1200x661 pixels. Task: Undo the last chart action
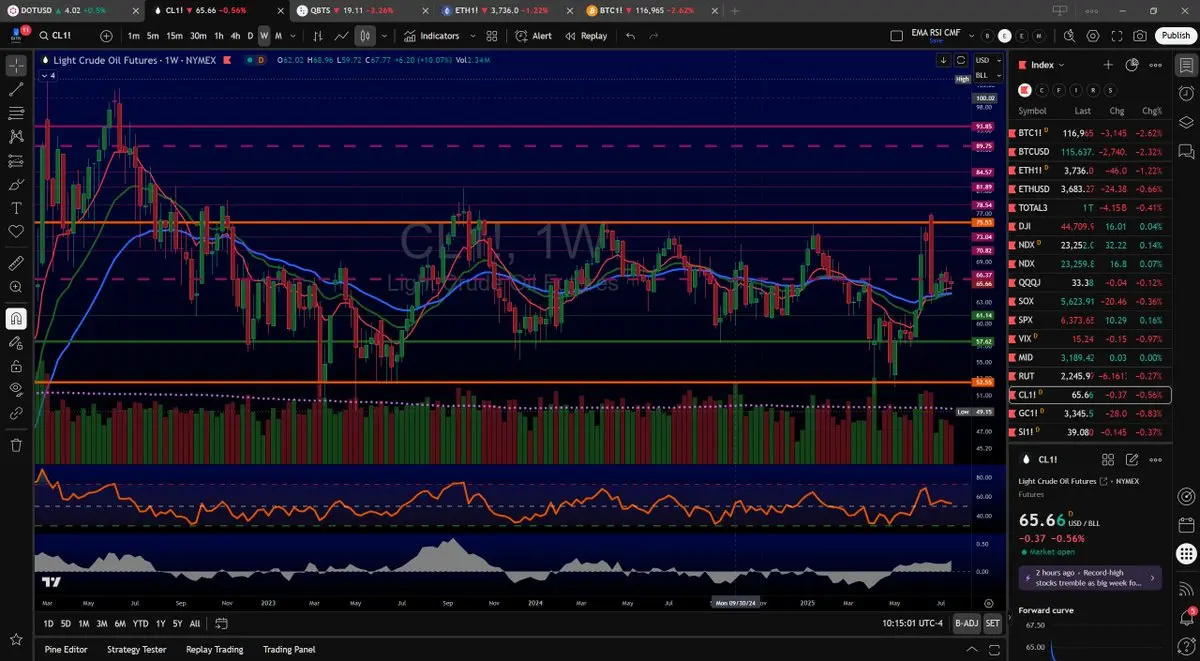(x=630, y=35)
